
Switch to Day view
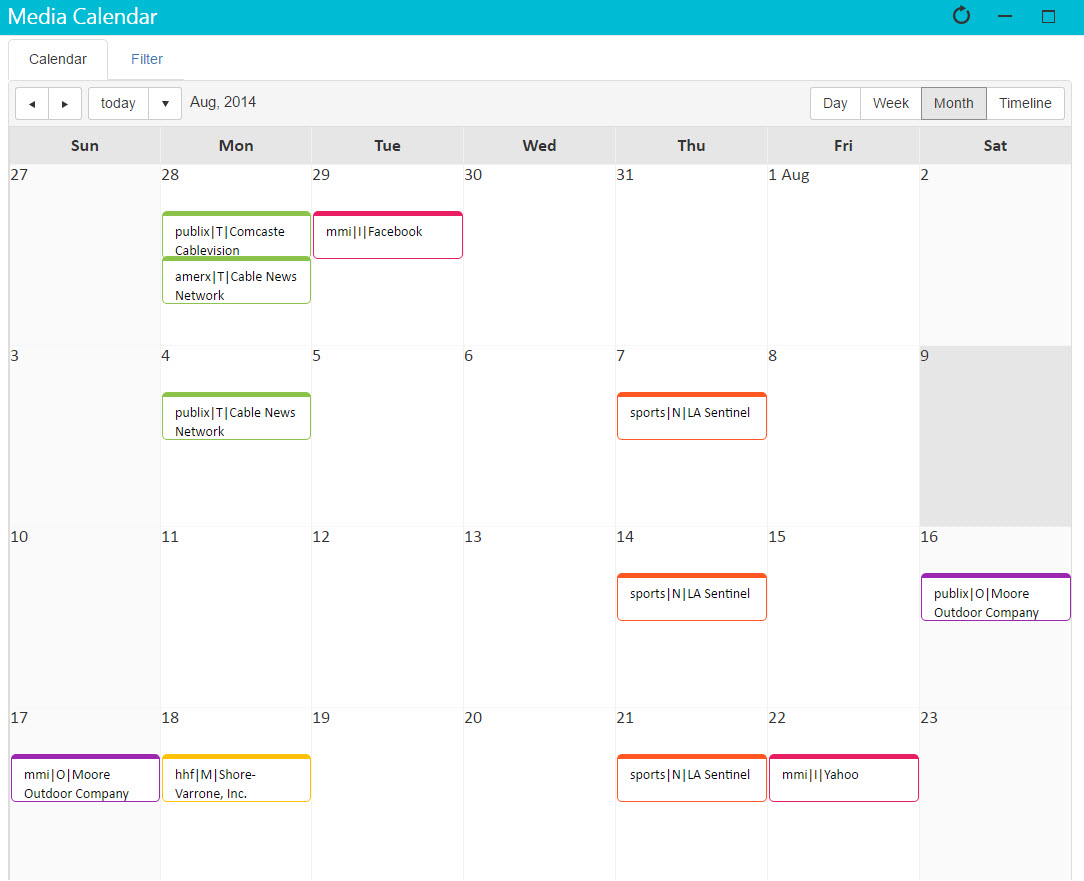point(835,104)
